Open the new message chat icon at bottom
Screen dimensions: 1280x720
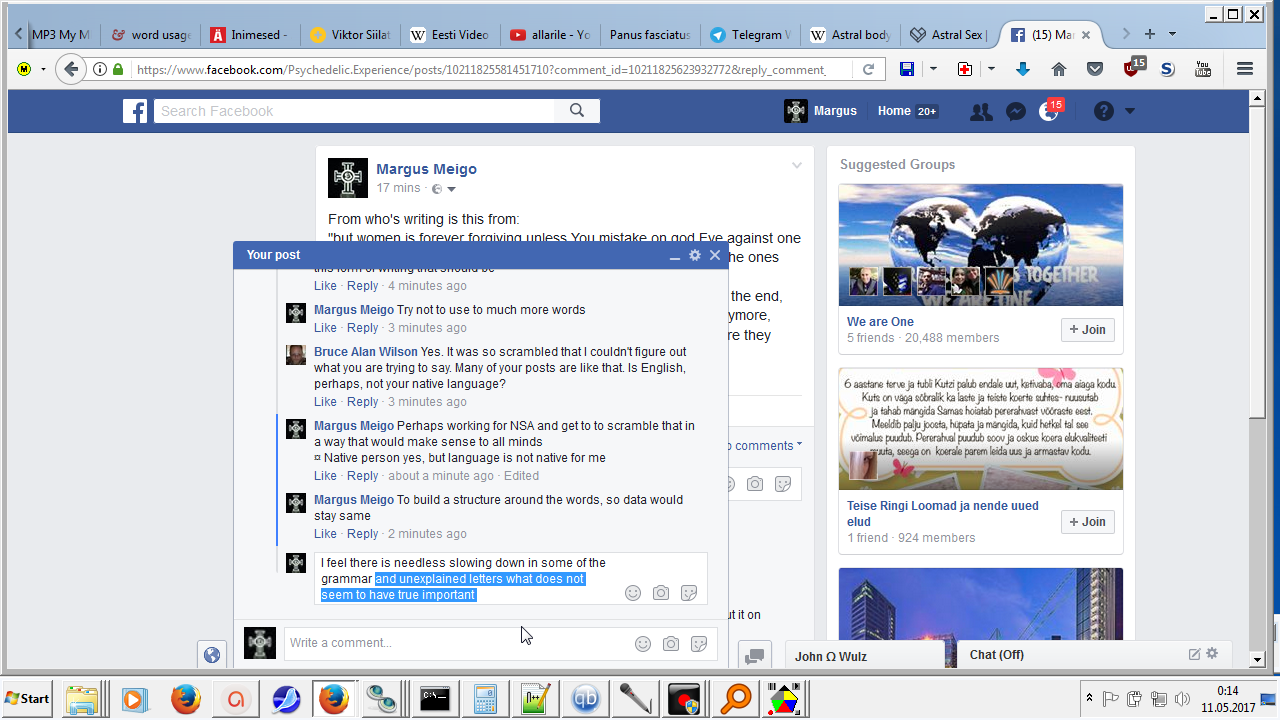pyautogui.click(x=755, y=655)
